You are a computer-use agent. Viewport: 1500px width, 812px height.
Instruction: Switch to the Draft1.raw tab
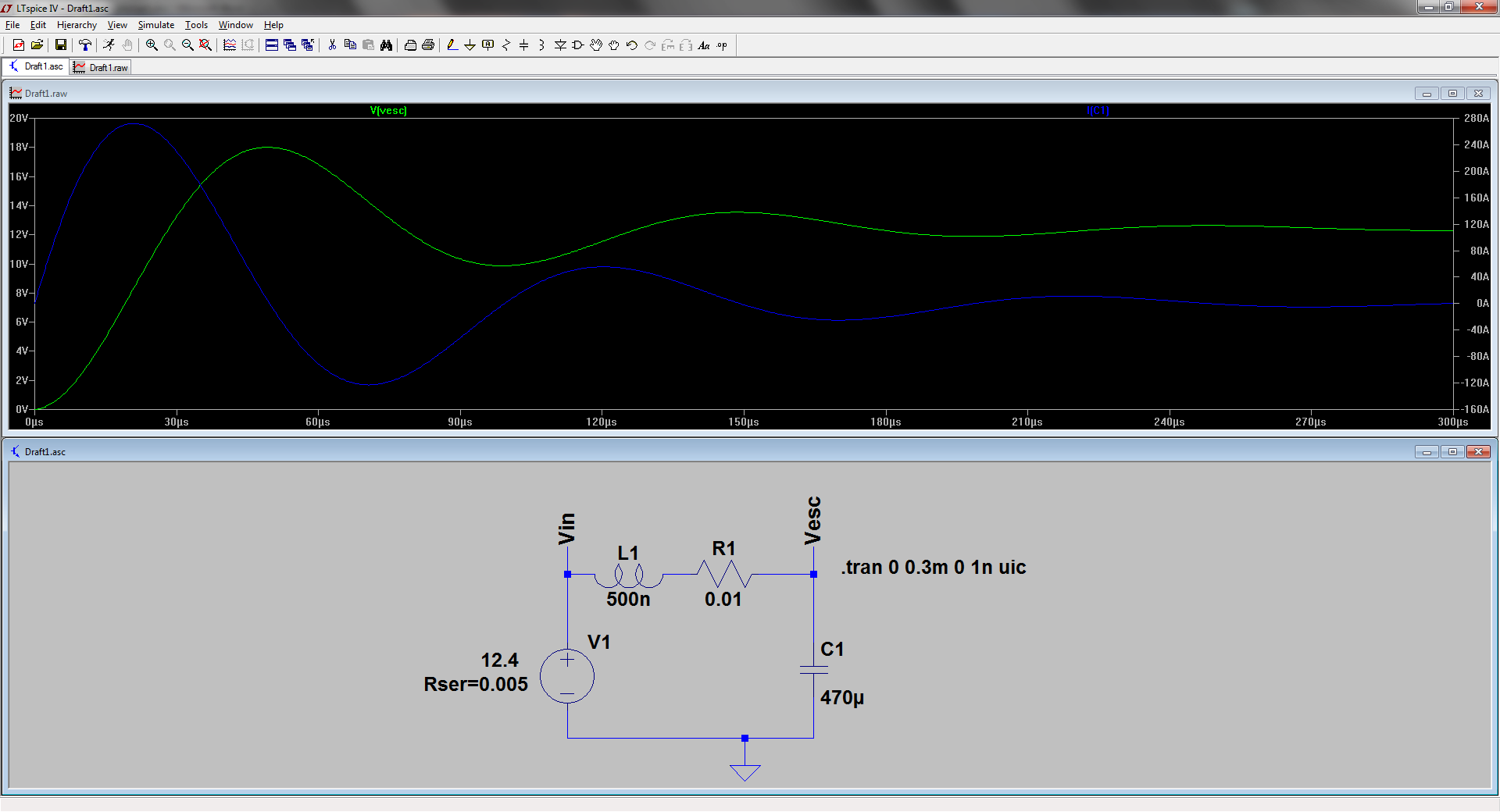pos(101,67)
